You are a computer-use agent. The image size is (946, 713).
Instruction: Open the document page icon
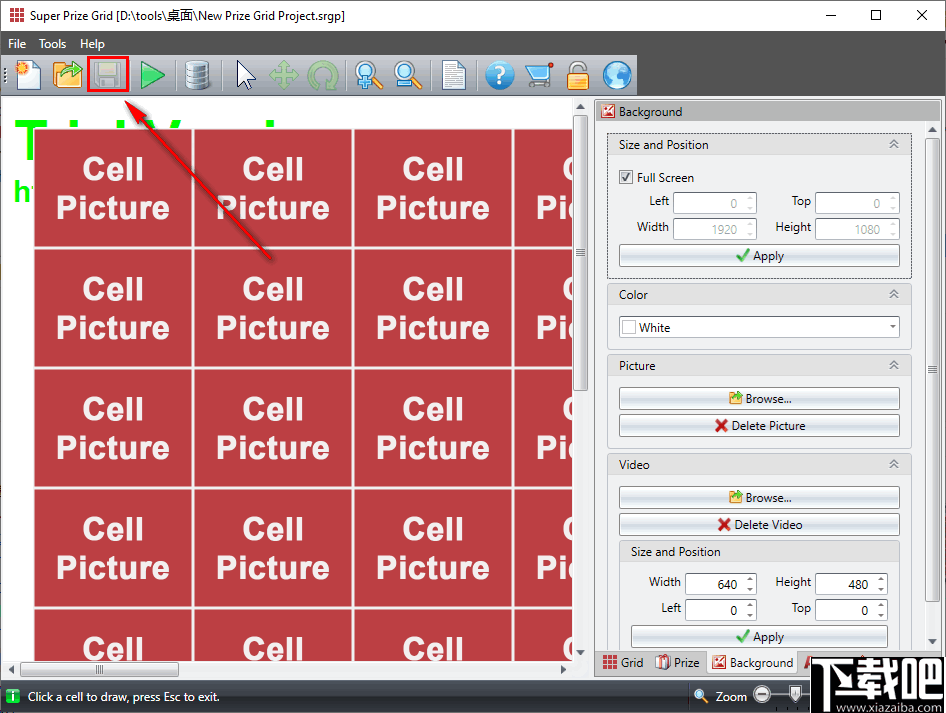(454, 75)
